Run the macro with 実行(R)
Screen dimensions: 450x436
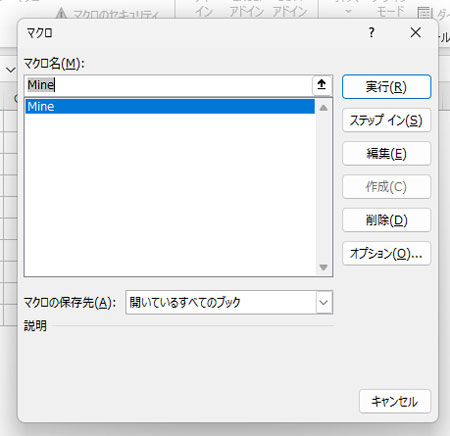pyautogui.click(x=386, y=87)
